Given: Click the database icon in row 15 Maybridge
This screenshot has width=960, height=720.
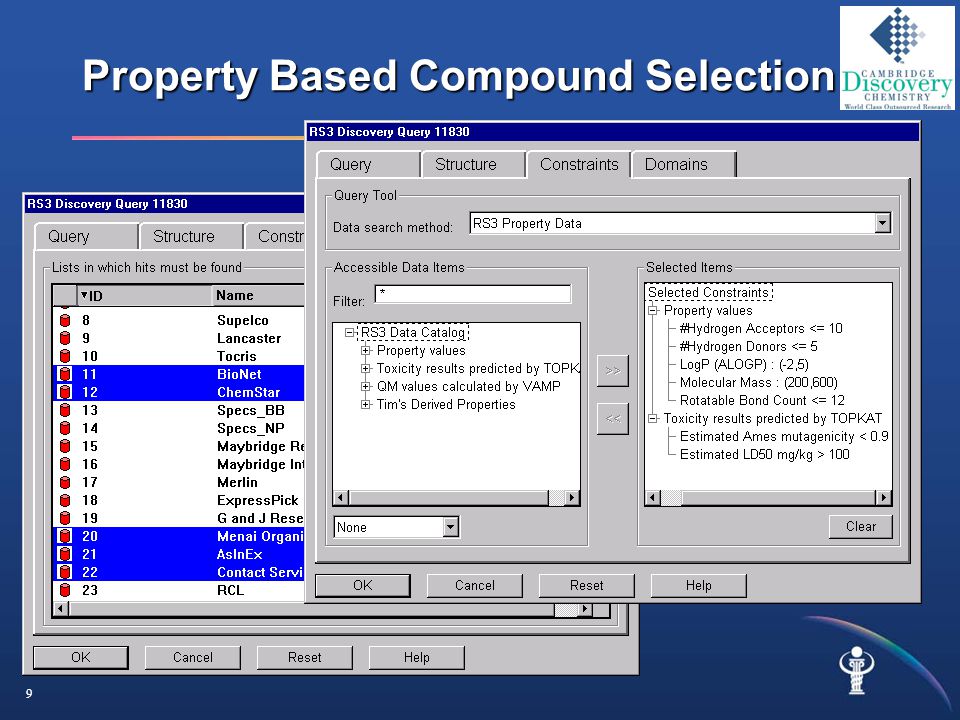Looking at the screenshot, I should pos(64,446).
